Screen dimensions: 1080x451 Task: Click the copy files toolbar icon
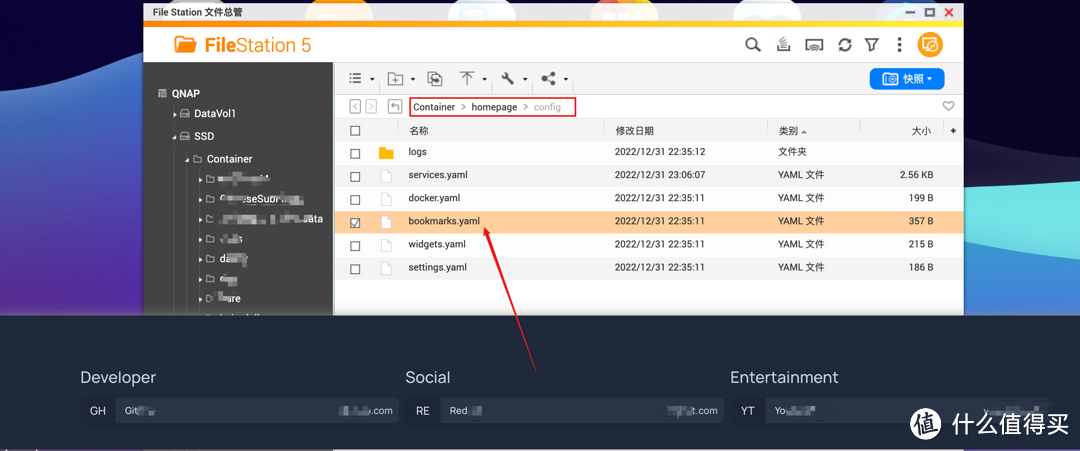pos(435,79)
